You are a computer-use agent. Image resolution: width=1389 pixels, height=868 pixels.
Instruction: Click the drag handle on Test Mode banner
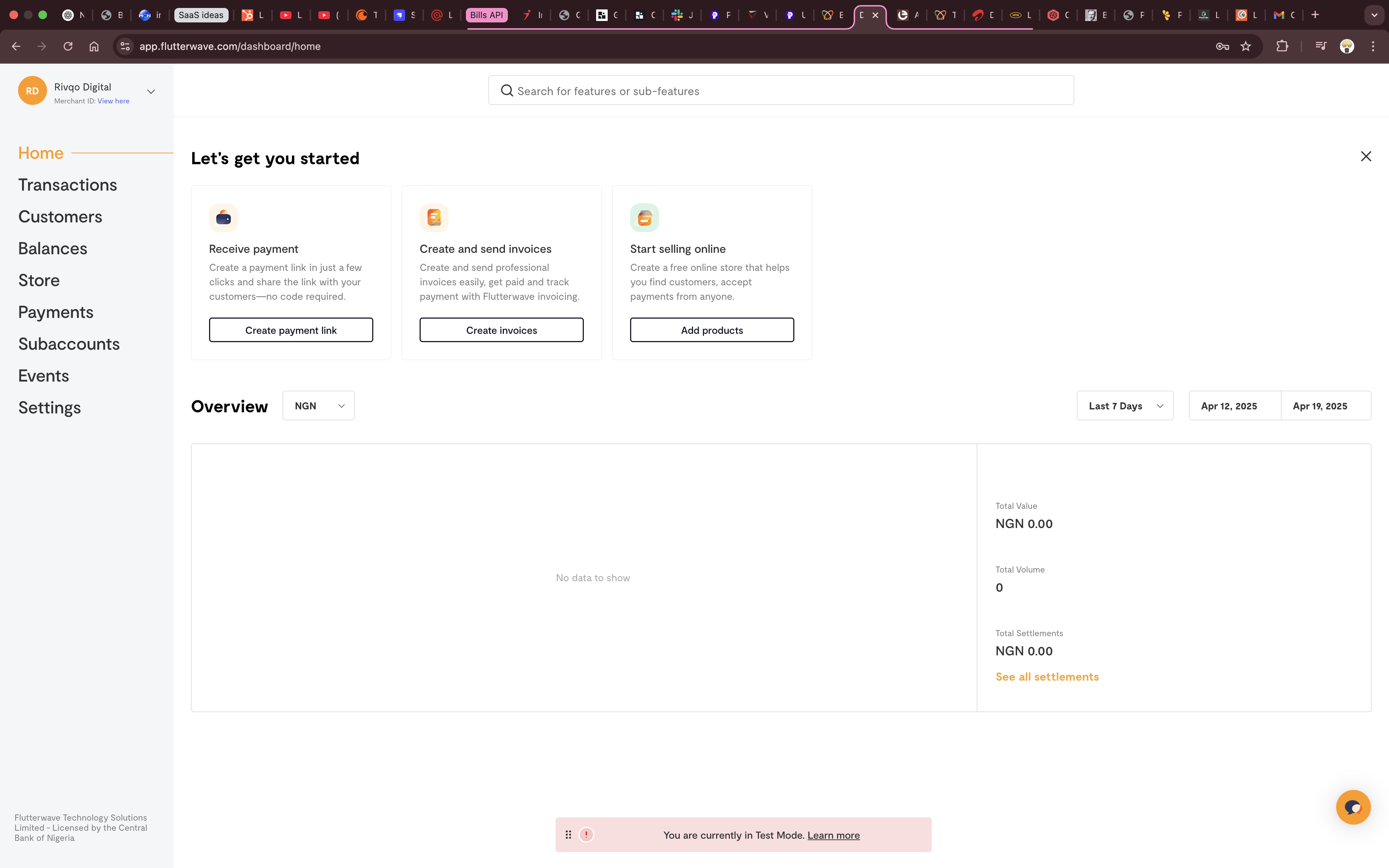point(568,835)
